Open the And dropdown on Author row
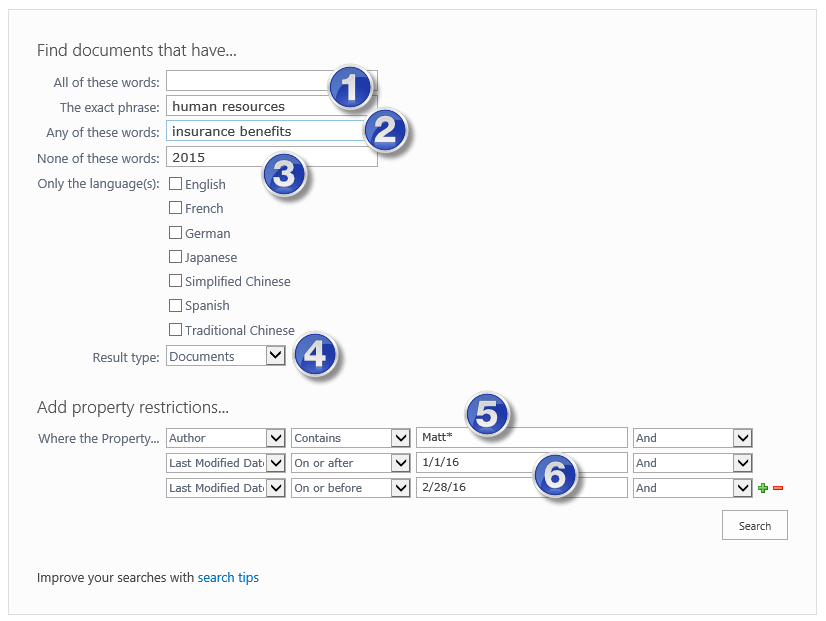Viewport: 826px width, 621px height. (692, 437)
